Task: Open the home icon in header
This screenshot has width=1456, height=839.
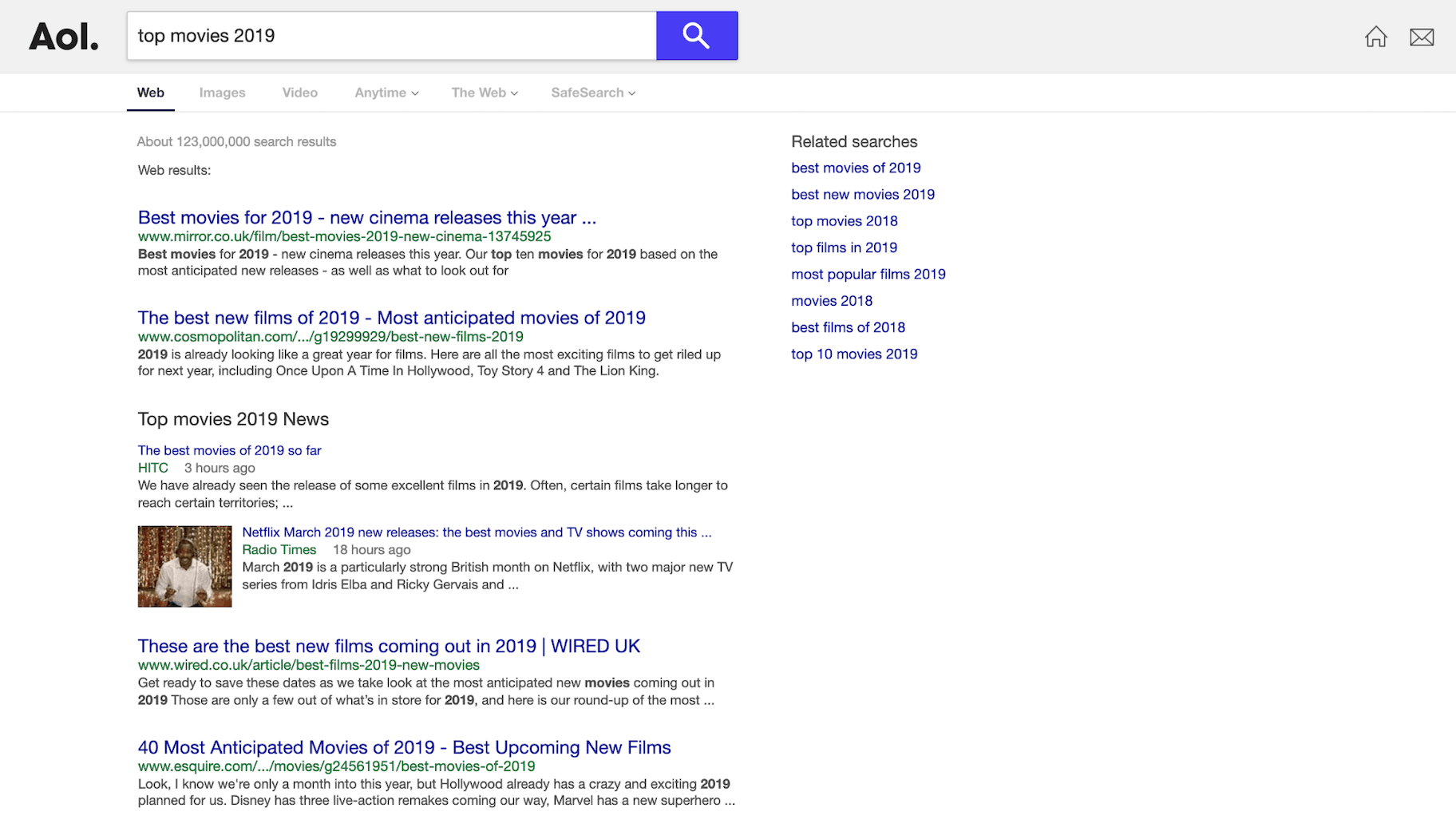Action: click(x=1375, y=37)
